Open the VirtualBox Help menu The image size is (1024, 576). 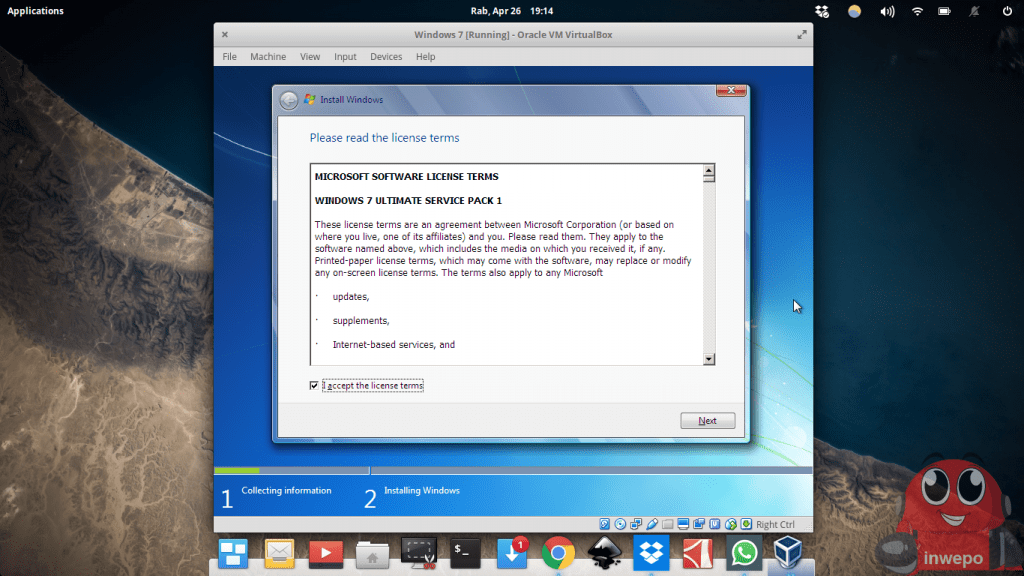coord(425,57)
